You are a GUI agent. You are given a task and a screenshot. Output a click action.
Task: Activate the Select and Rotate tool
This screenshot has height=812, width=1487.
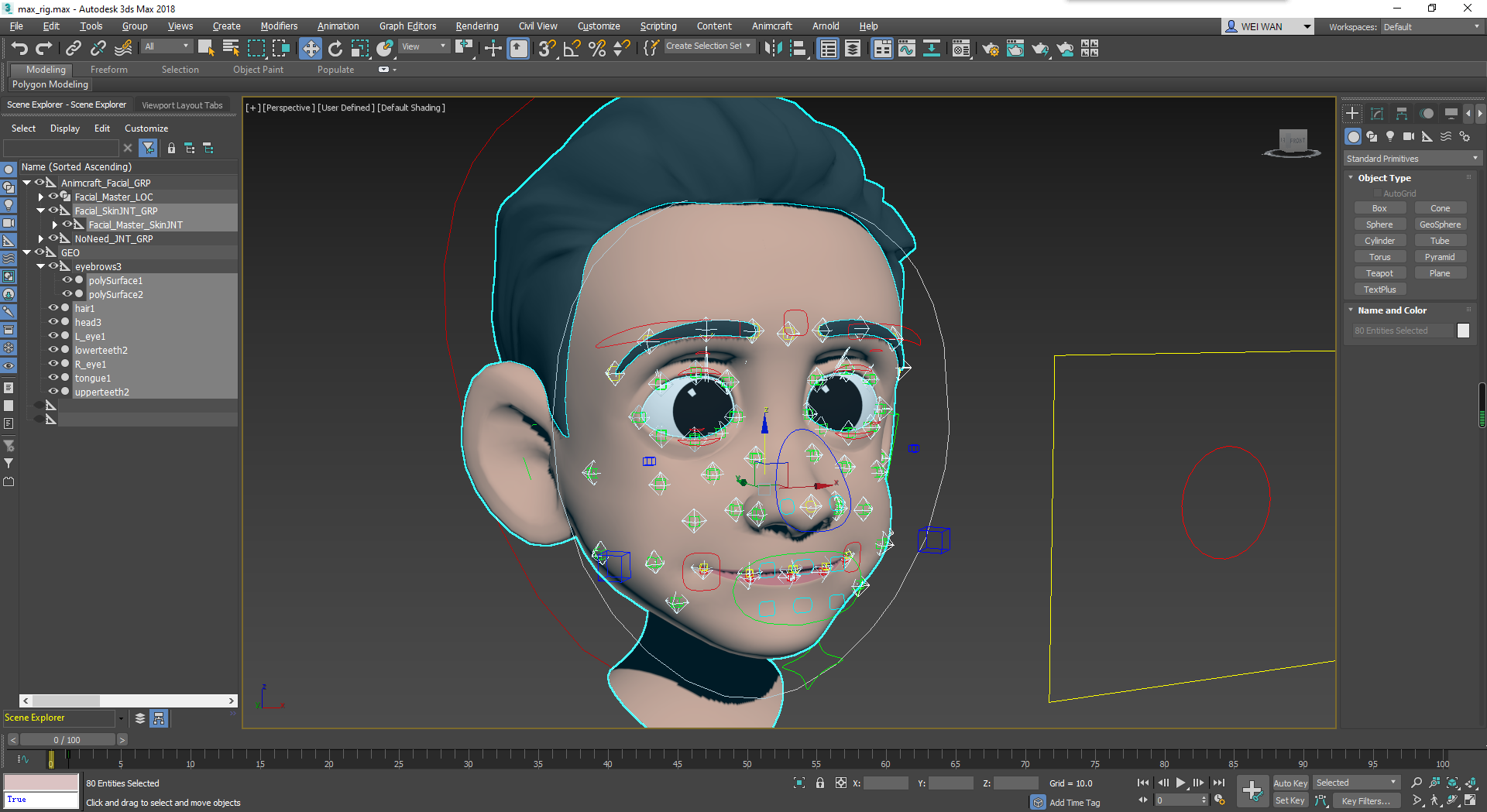click(335, 49)
